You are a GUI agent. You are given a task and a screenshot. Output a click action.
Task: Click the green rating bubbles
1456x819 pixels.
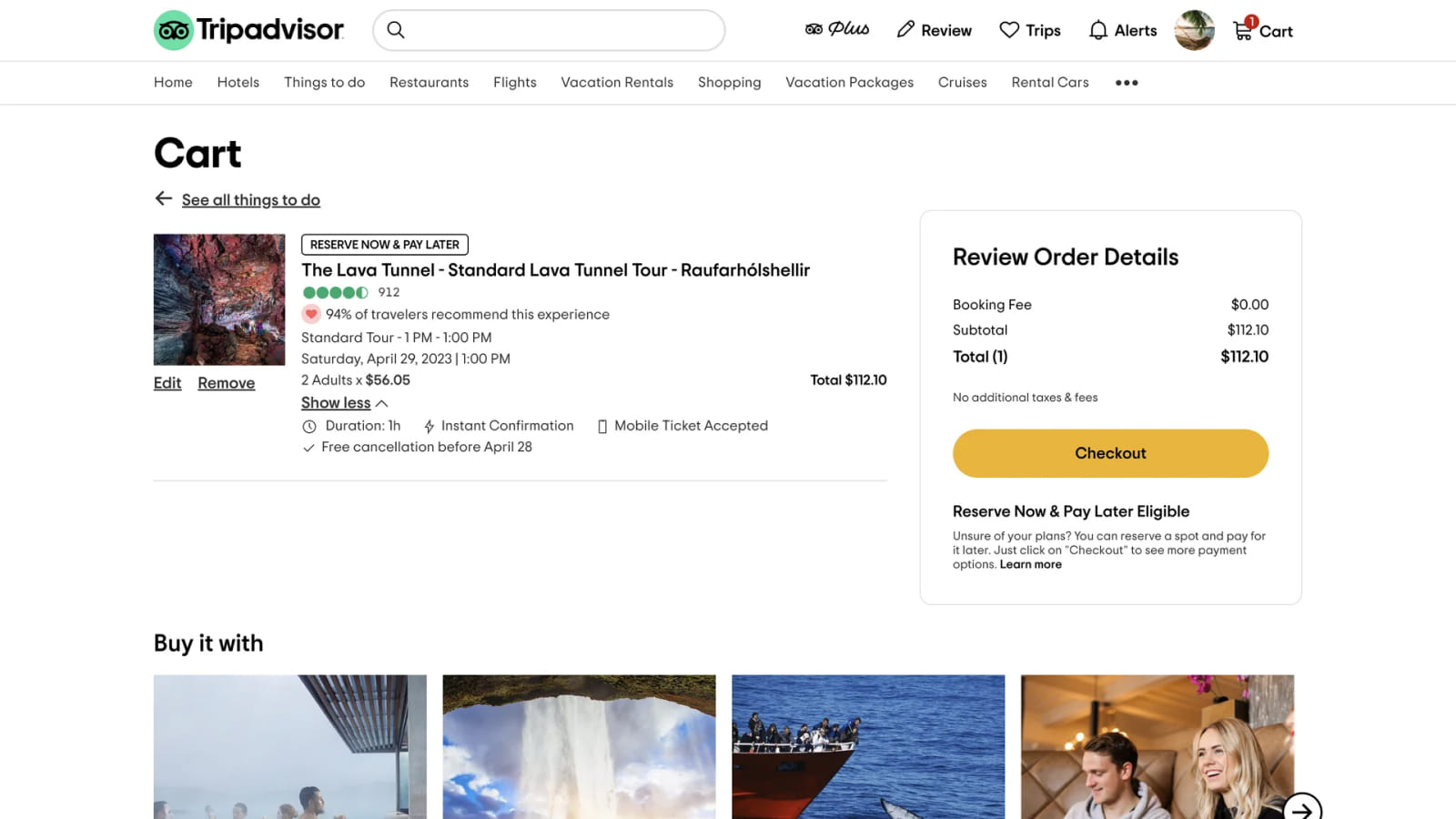click(335, 292)
